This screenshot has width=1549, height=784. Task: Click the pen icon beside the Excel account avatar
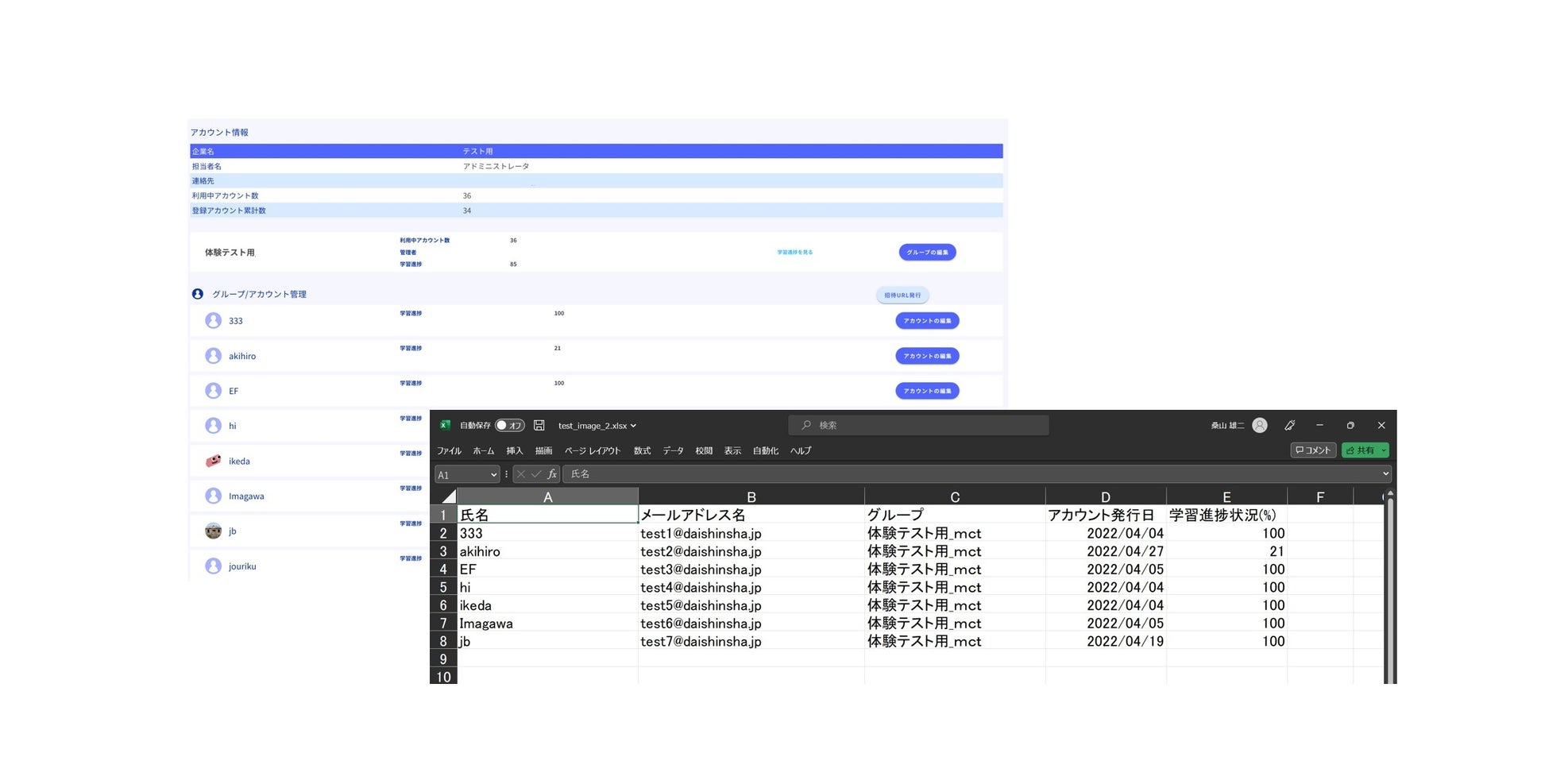coord(1290,425)
